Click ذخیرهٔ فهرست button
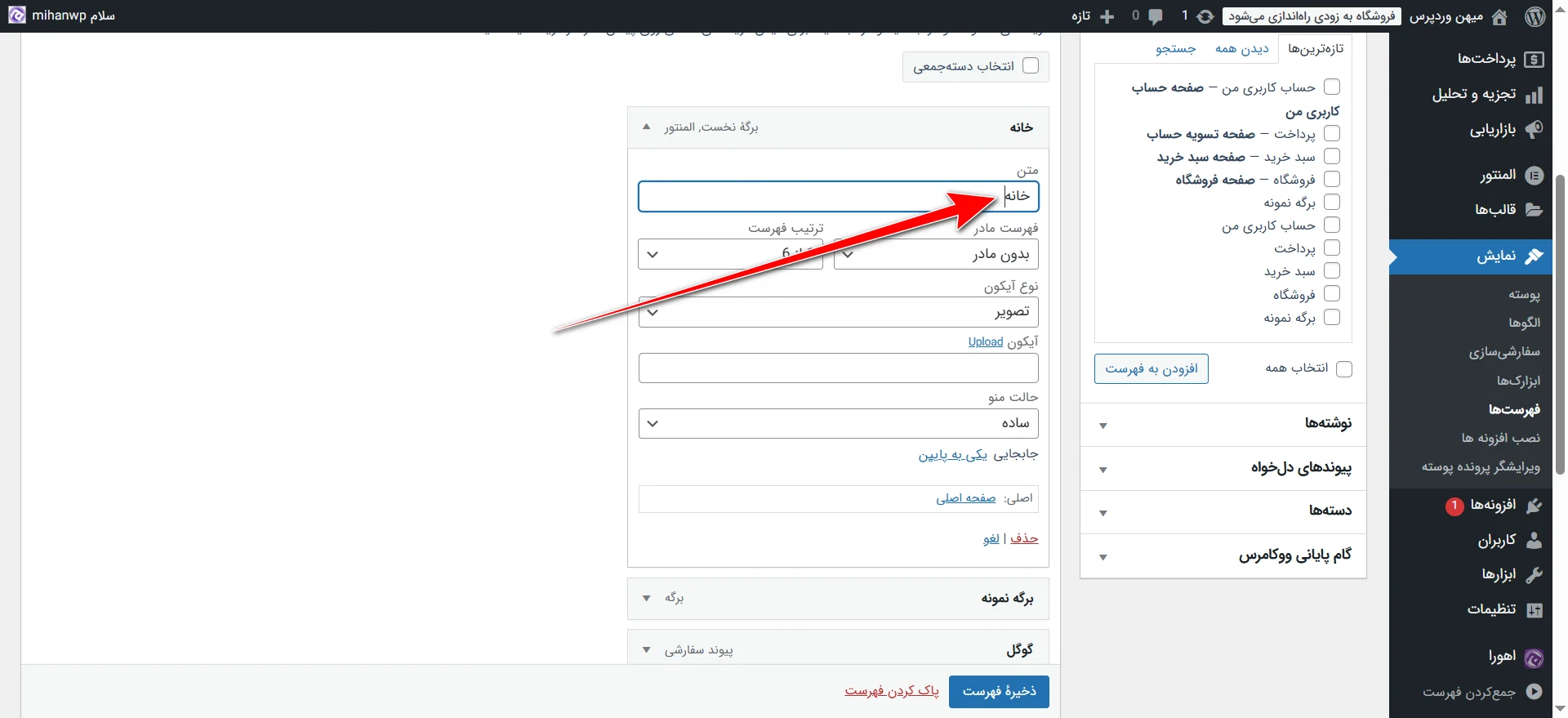 coord(999,691)
